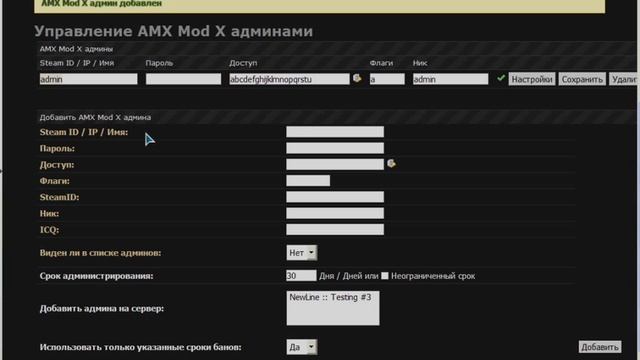Focus the admin row Флаги field
640x360 pixels.
387,79
